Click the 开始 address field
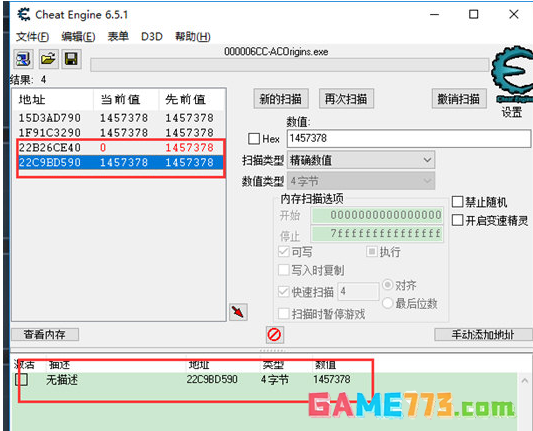 (x=377, y=215)
